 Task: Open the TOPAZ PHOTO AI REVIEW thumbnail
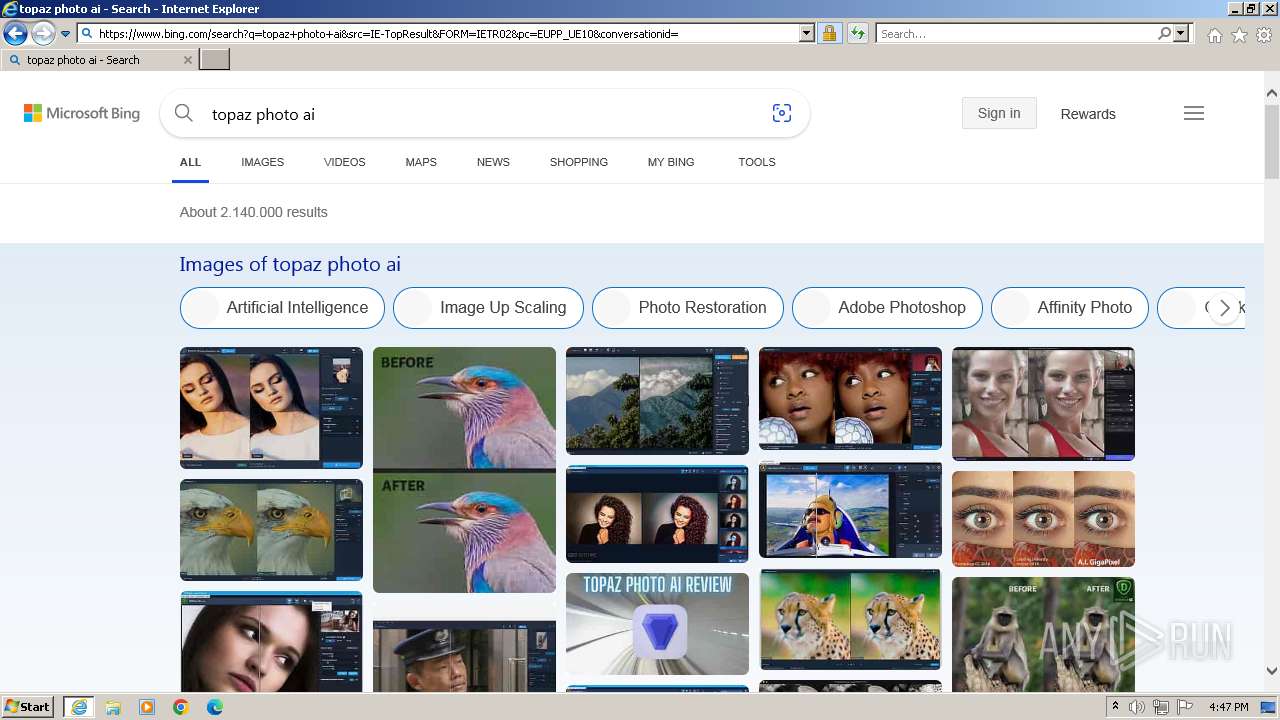point(657,624)
